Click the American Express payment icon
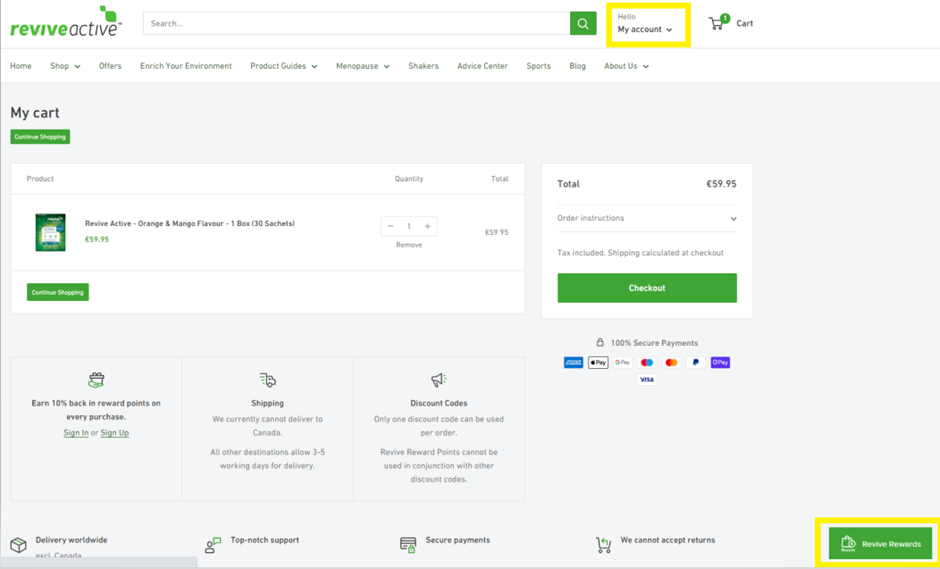 [x=573, y=362]
